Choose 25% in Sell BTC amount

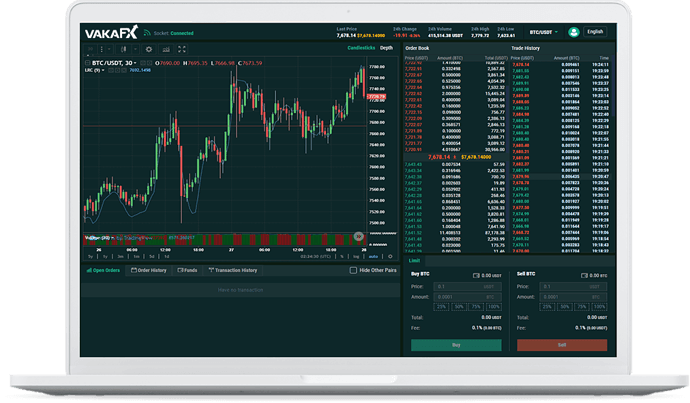tap(547, 307)
